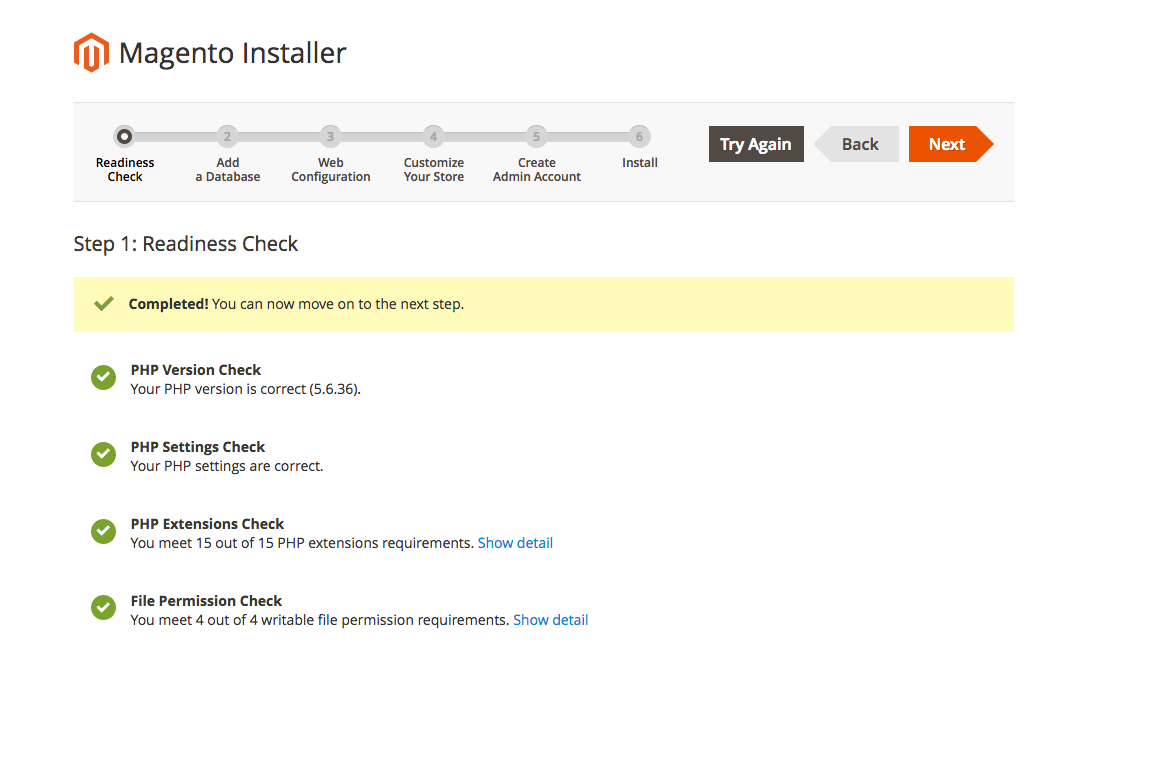Click the step 3 circle for Web Configuration
This screenshot has height=779, width=1151.
[x=330, y=136]
